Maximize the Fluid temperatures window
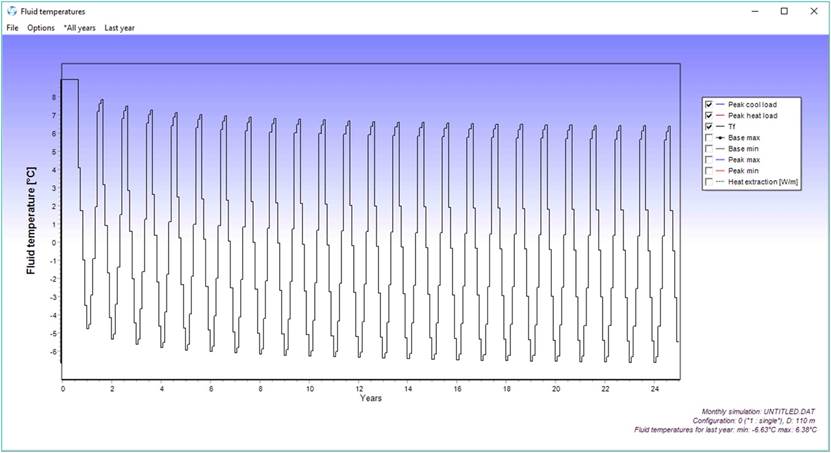The image size is (831, 453). click(784, 11)
